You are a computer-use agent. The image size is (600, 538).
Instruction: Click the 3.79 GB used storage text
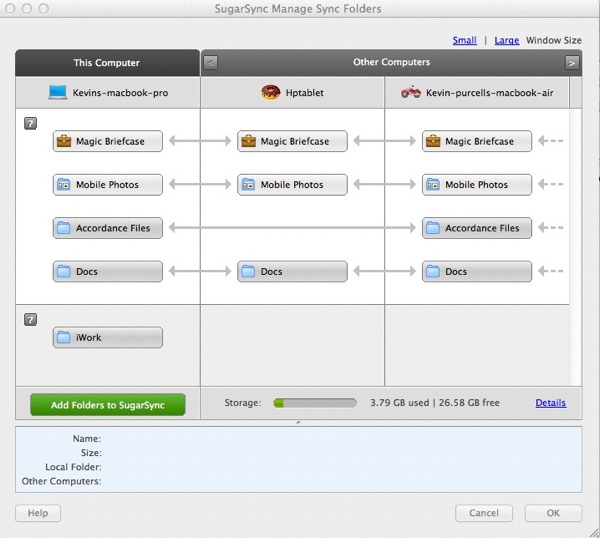(399, 403)
